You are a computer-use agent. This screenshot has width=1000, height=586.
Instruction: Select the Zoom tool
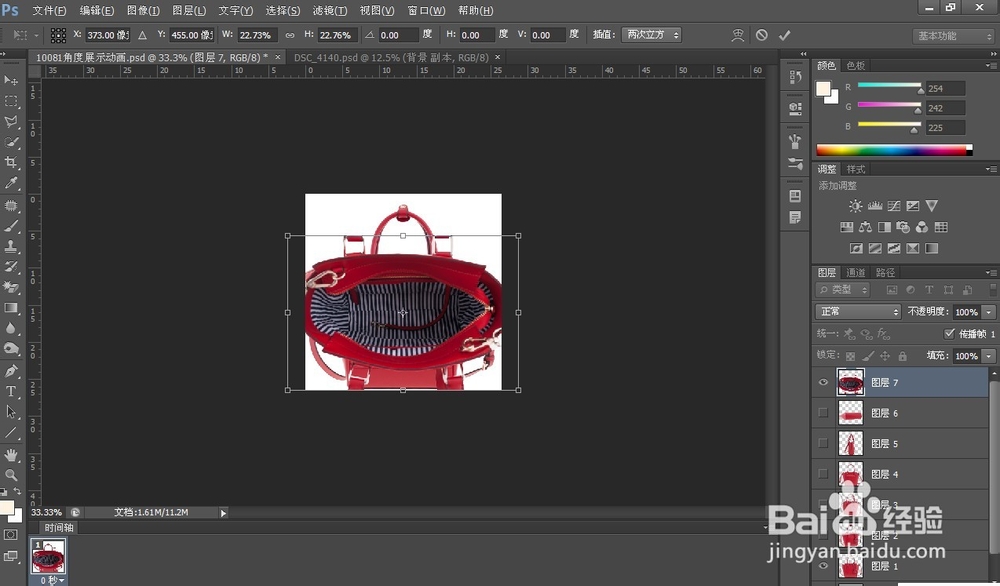tap(11, 475)
